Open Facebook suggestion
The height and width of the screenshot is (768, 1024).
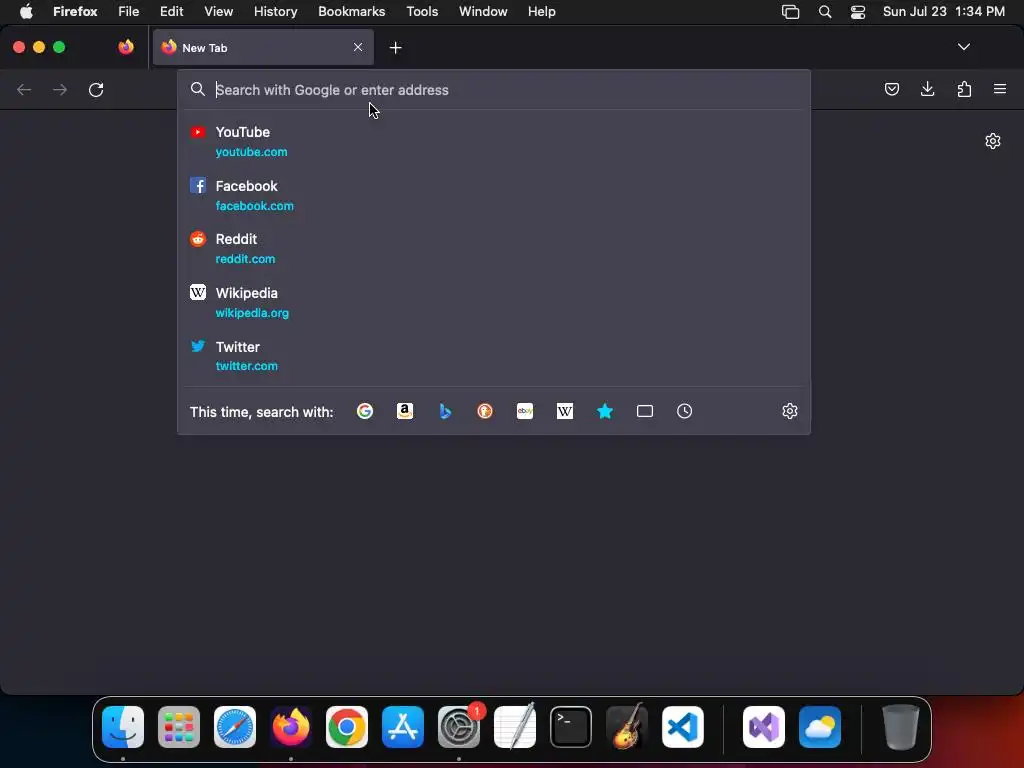point(494,195)
